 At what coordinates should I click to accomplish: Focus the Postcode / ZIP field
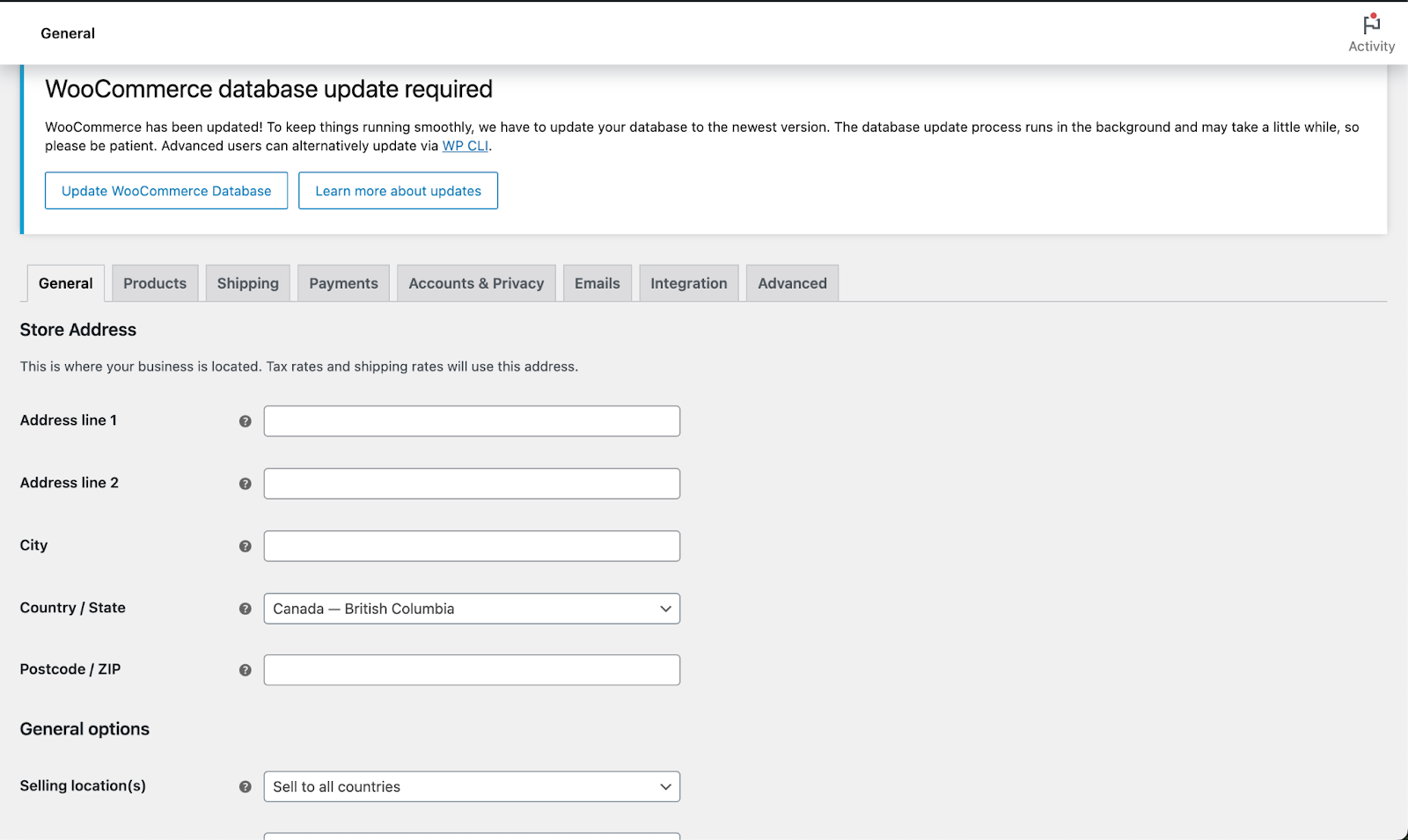click(x=472, y=670)
